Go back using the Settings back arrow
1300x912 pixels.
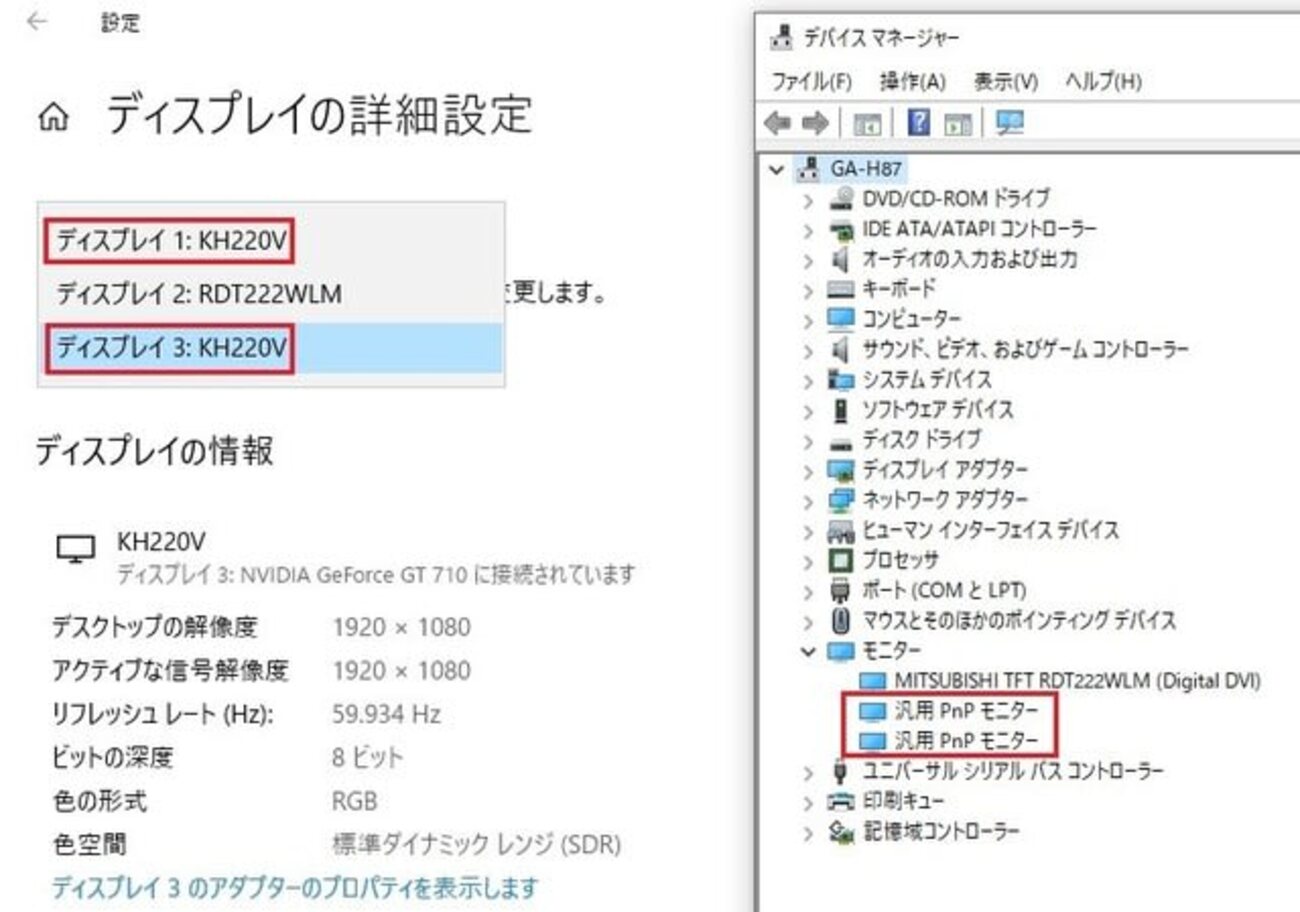coord(38,22)
